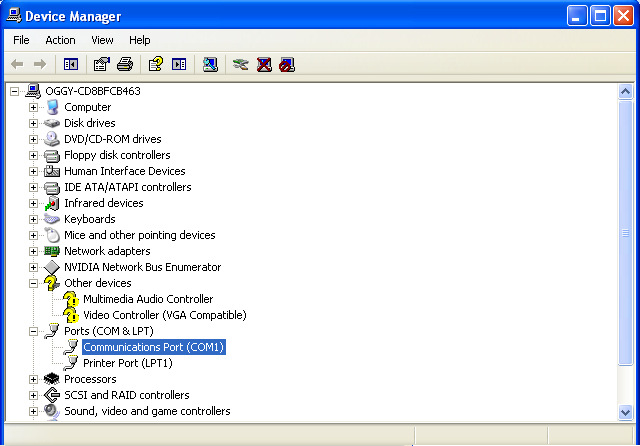Expand NVIDIA Network Bus Enumerator node
Screen dimensions: 640x446
pos(33,267)
